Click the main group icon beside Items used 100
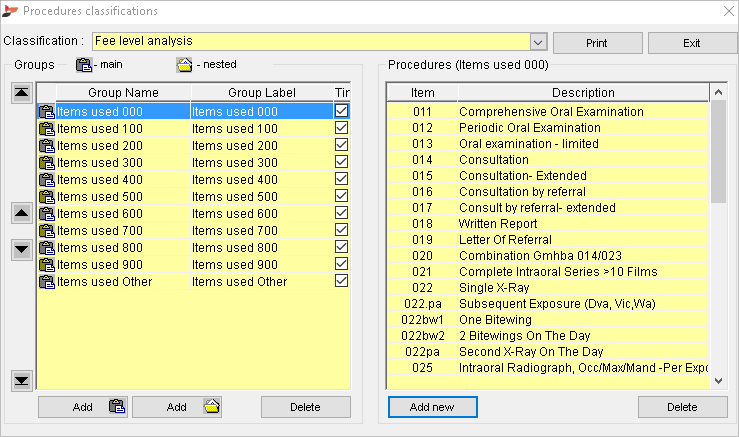The width and height of the screenshot is (739, 437). pos(47,129)
